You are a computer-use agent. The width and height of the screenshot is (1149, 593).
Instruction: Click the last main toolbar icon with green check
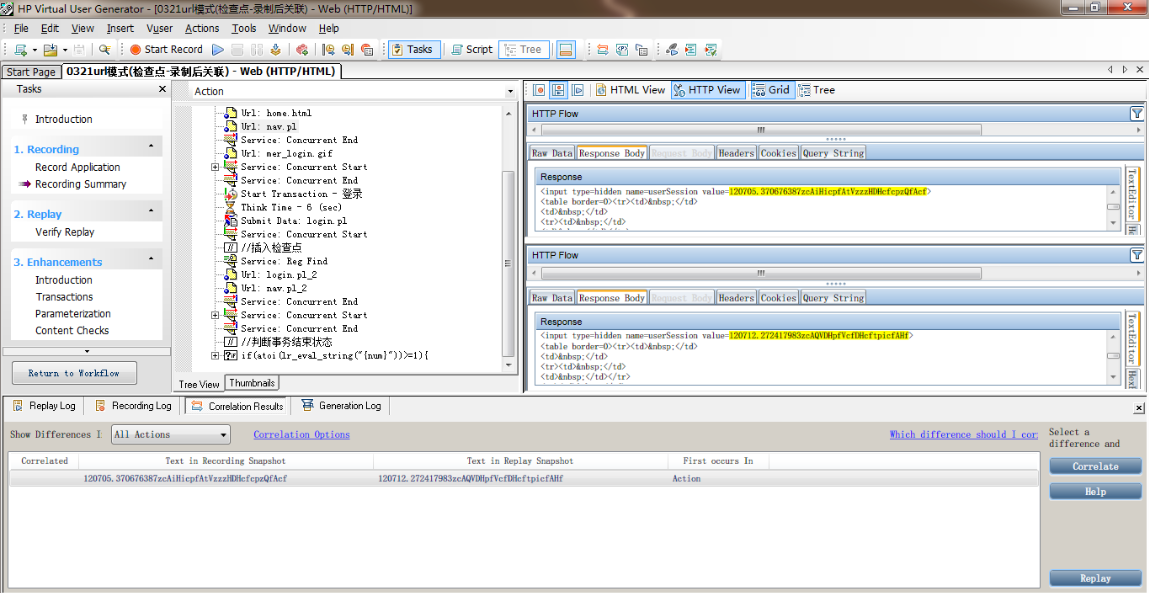[710, 50]
